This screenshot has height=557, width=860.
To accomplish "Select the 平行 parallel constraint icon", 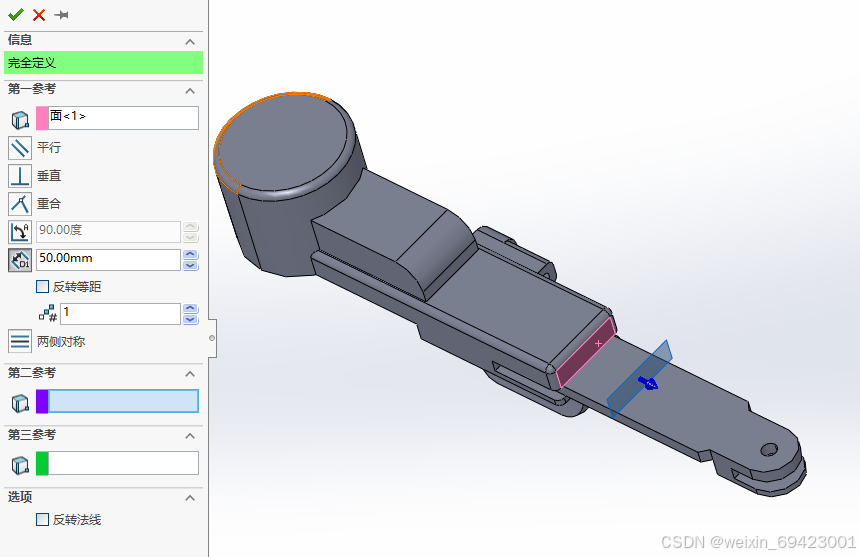I will click(20, 147).
